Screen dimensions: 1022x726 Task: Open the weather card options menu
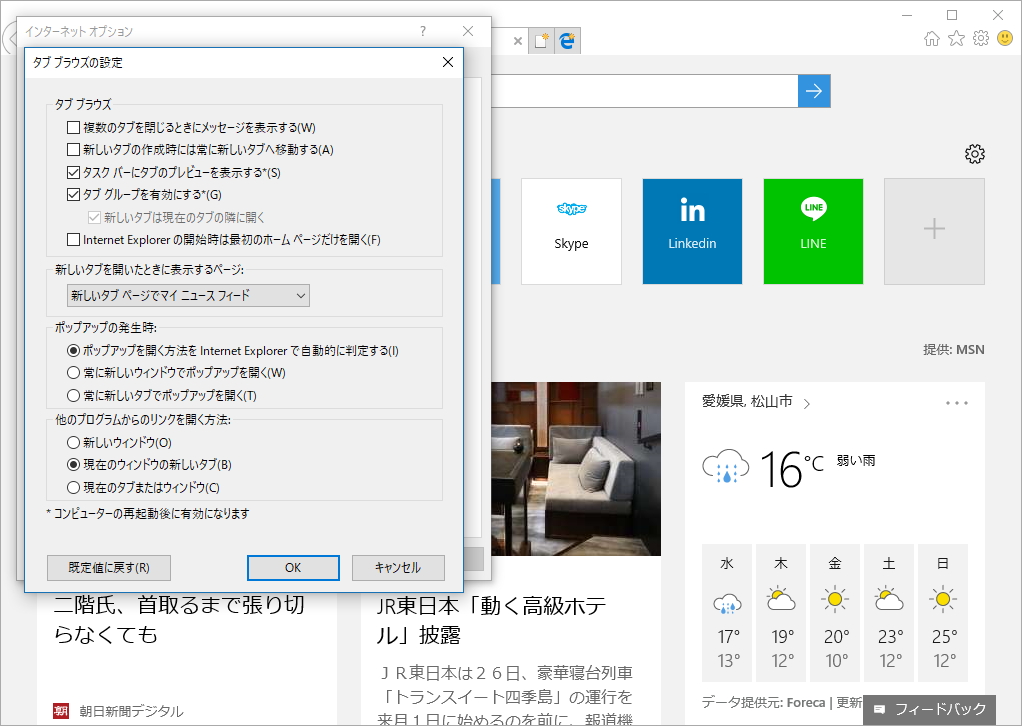(956, 402)
